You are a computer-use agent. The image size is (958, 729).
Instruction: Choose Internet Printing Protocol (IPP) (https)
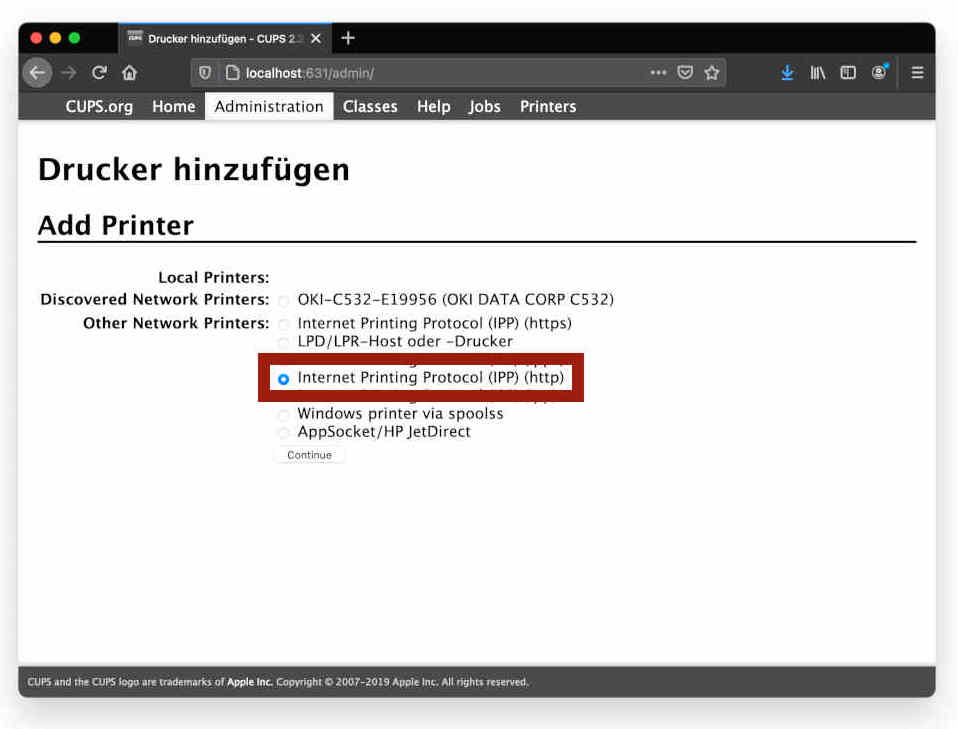tap(284, 325)
